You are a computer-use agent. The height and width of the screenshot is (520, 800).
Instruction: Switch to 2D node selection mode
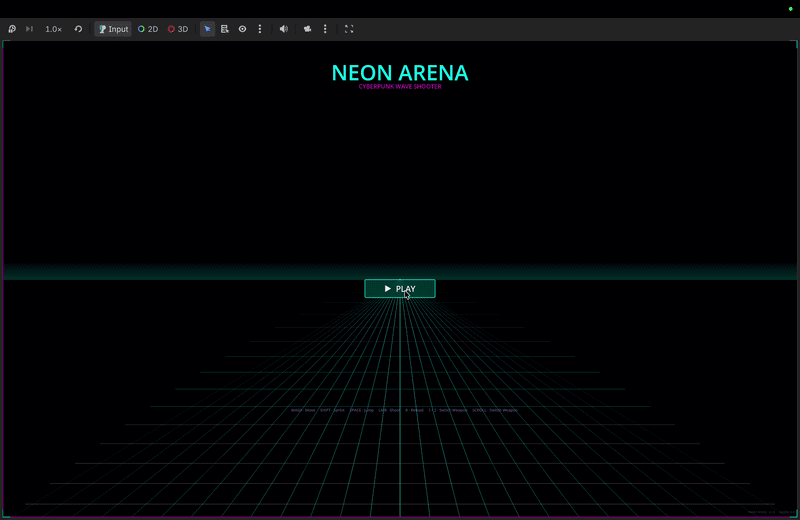point(148,29)
